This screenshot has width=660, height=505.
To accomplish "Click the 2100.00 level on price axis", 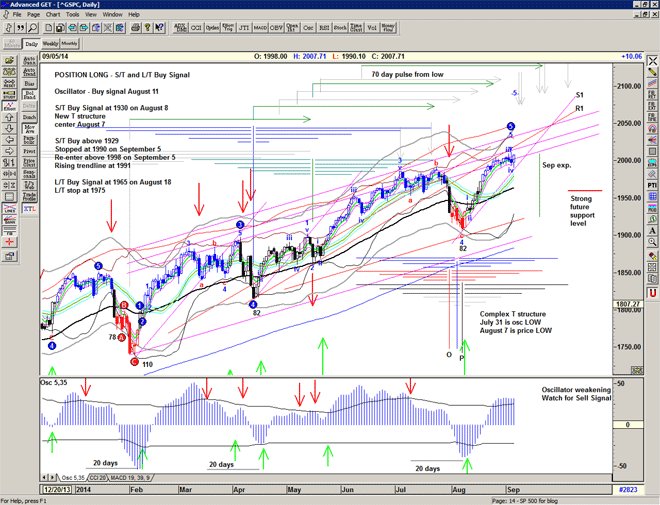I will coord(628,86).
